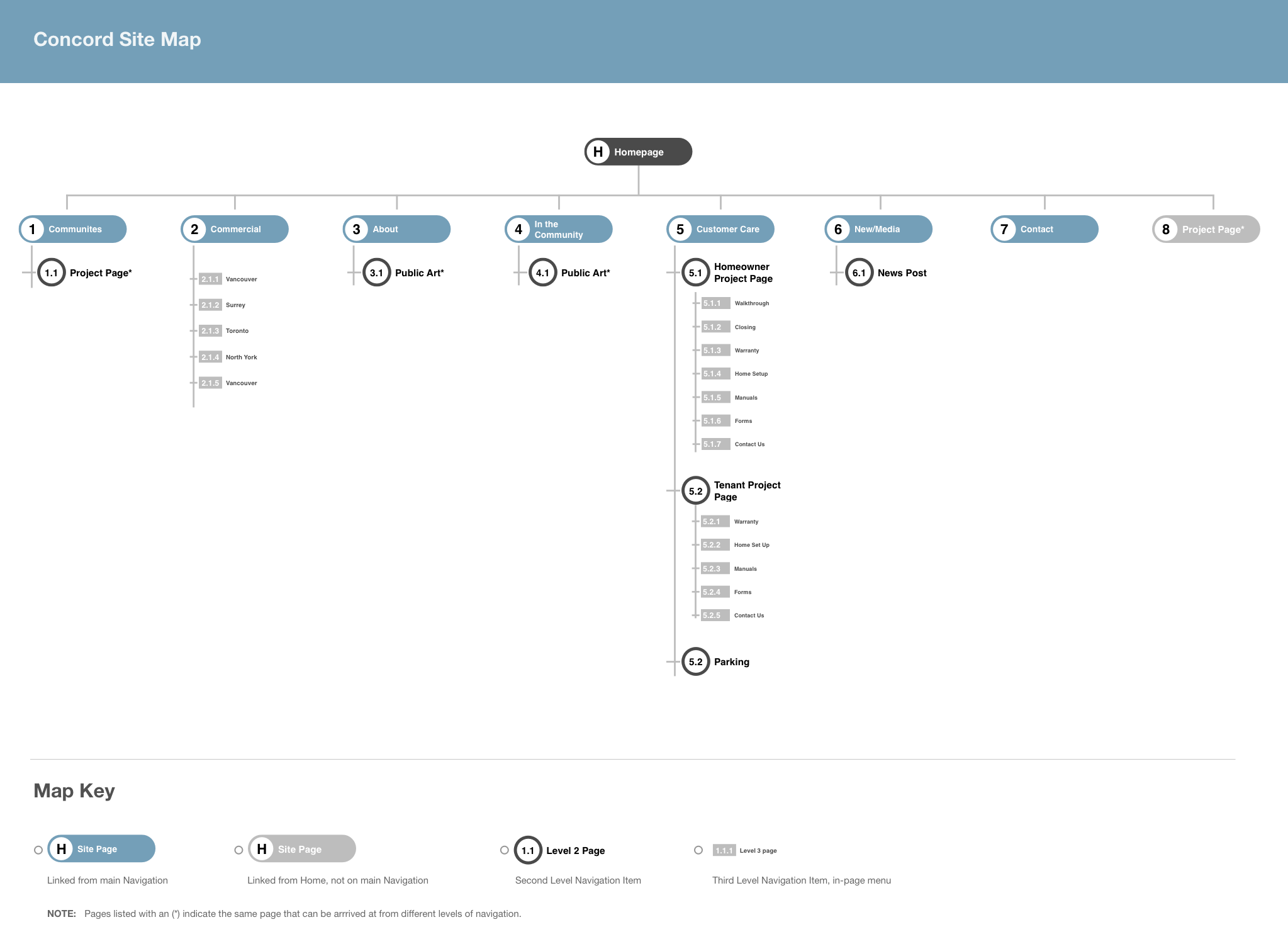
Task: Select the 4.1 Public Art* item
Action: tap(570, 273)
